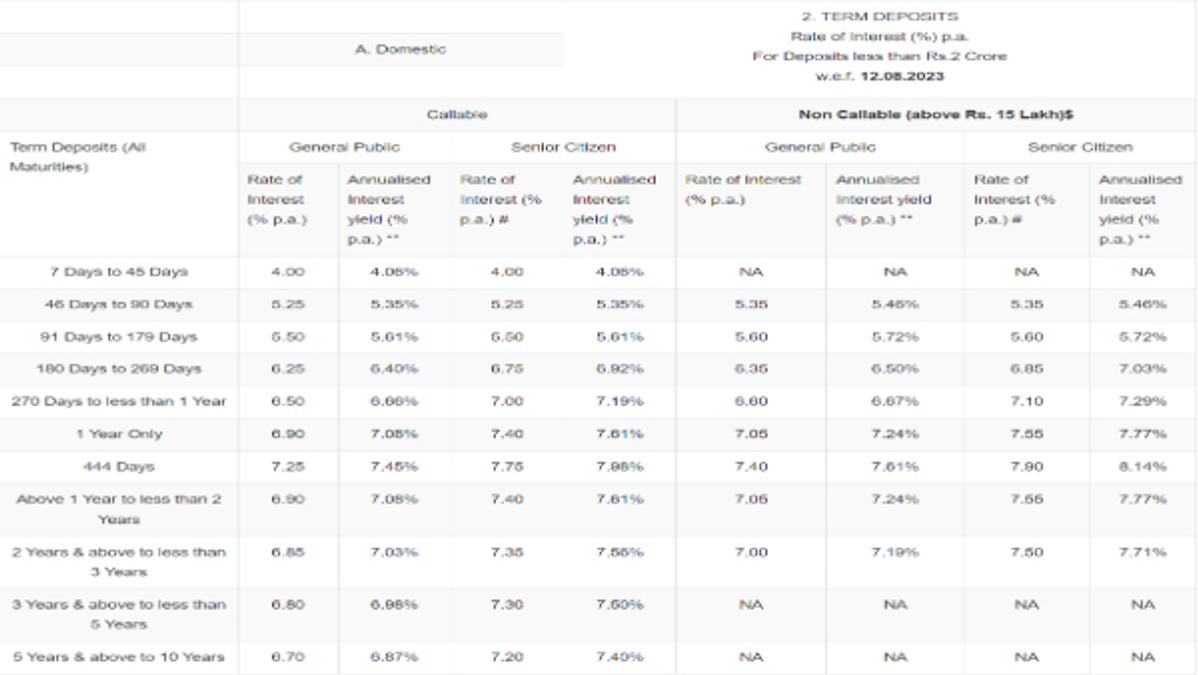Click 7.30 in the 3 Years & above row

click(x=507, y=604)
